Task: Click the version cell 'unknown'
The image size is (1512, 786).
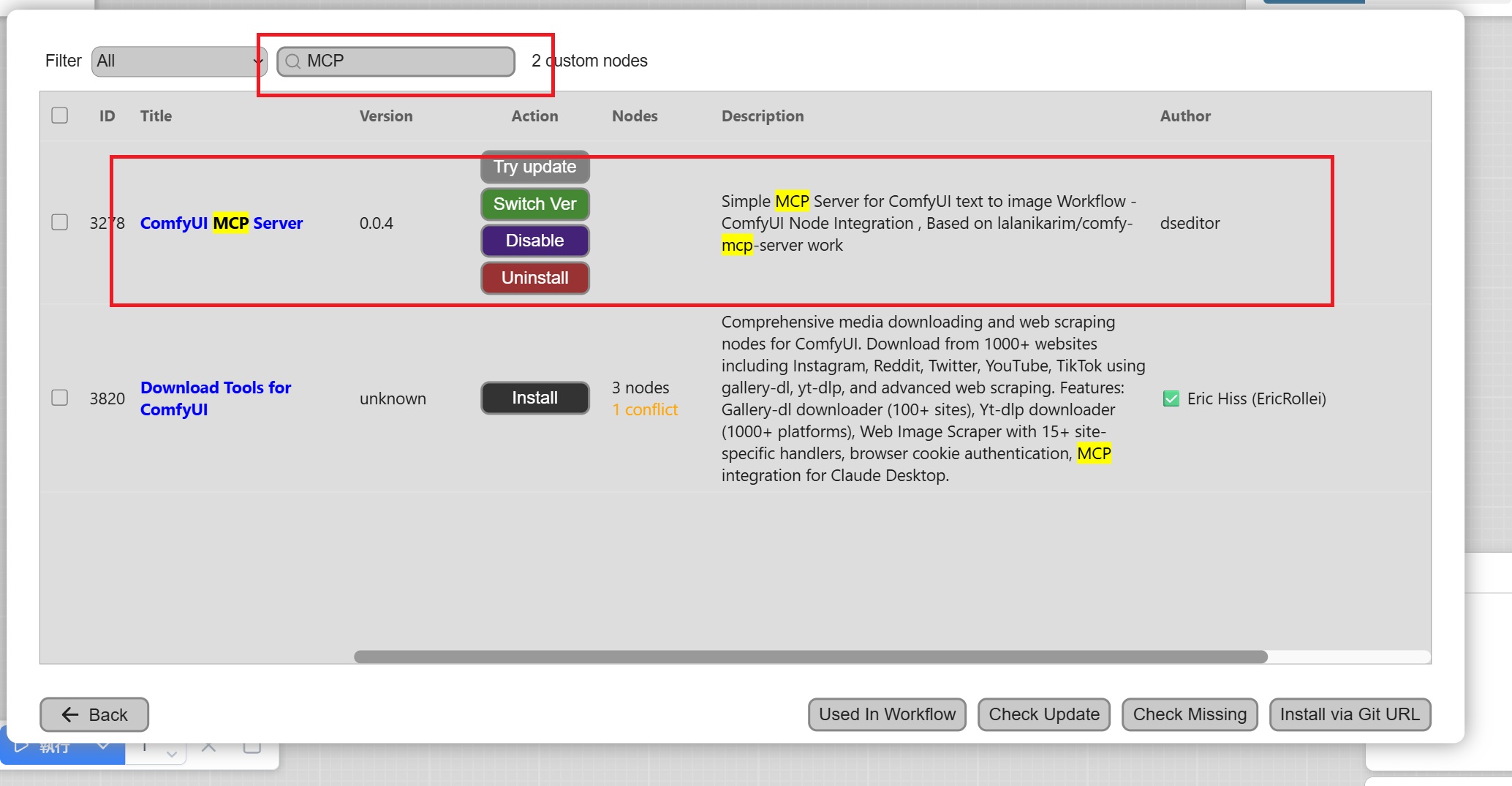Action: tap(393, 398)
